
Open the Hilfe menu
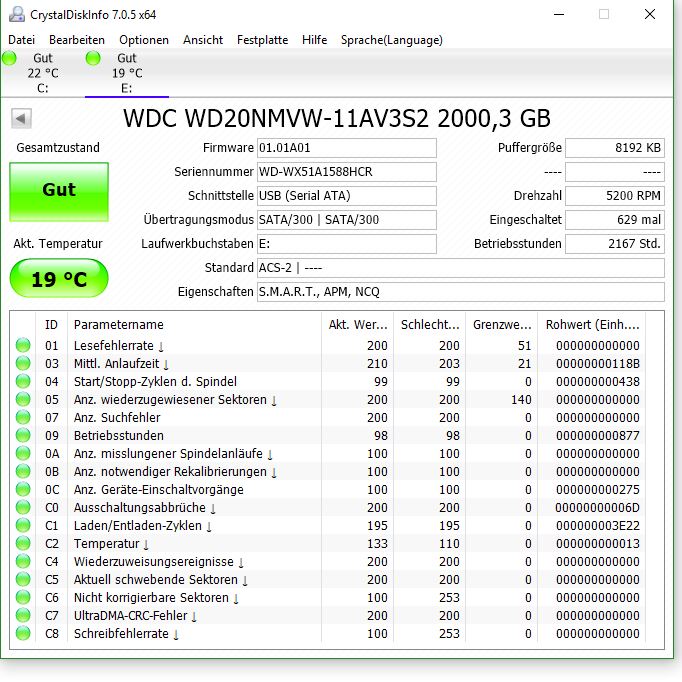click(x=314, y=40)
